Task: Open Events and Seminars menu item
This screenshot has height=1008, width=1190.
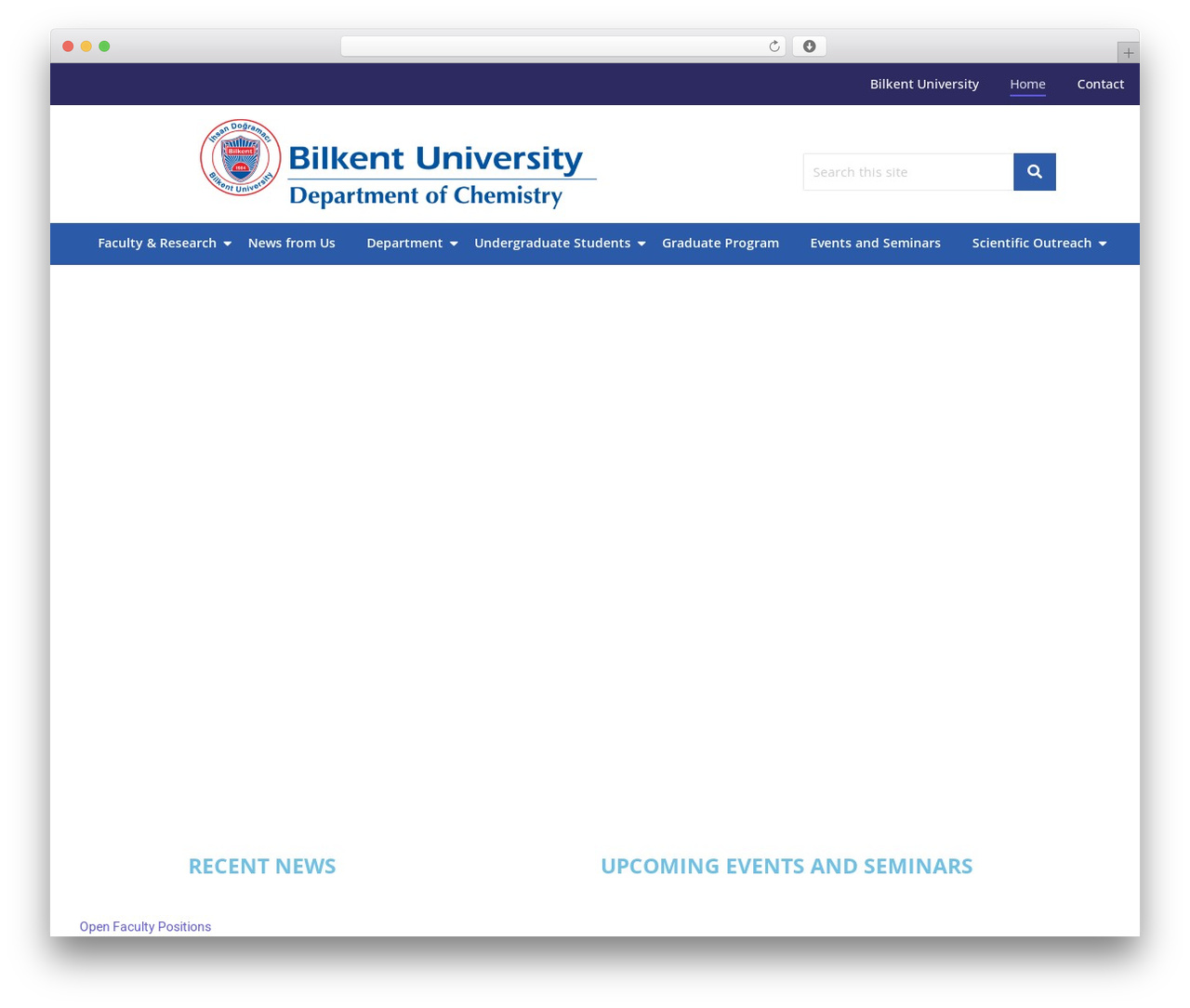Action: [x=875, y=243]
